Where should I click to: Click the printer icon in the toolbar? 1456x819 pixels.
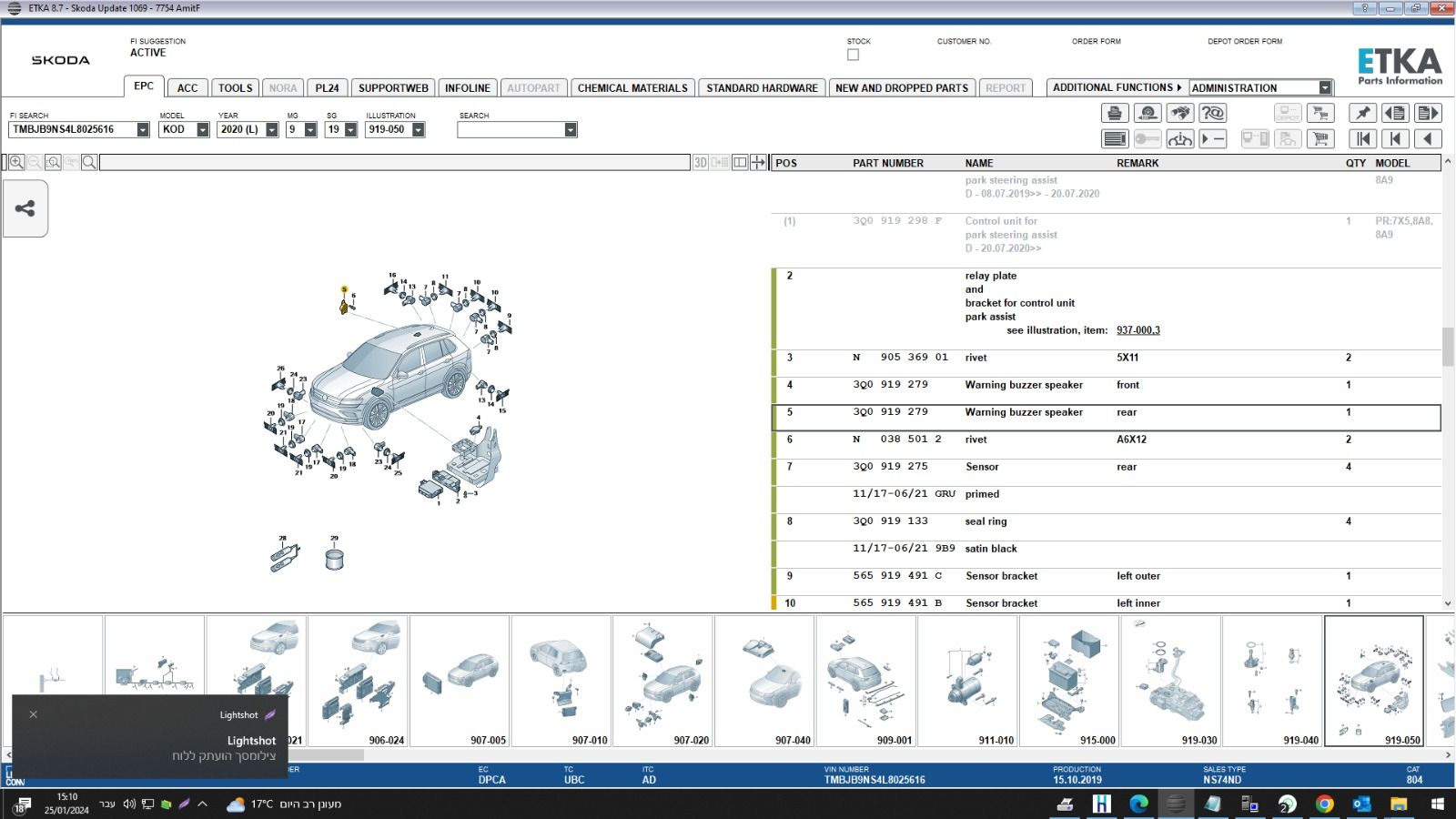tap(1115, 113)
